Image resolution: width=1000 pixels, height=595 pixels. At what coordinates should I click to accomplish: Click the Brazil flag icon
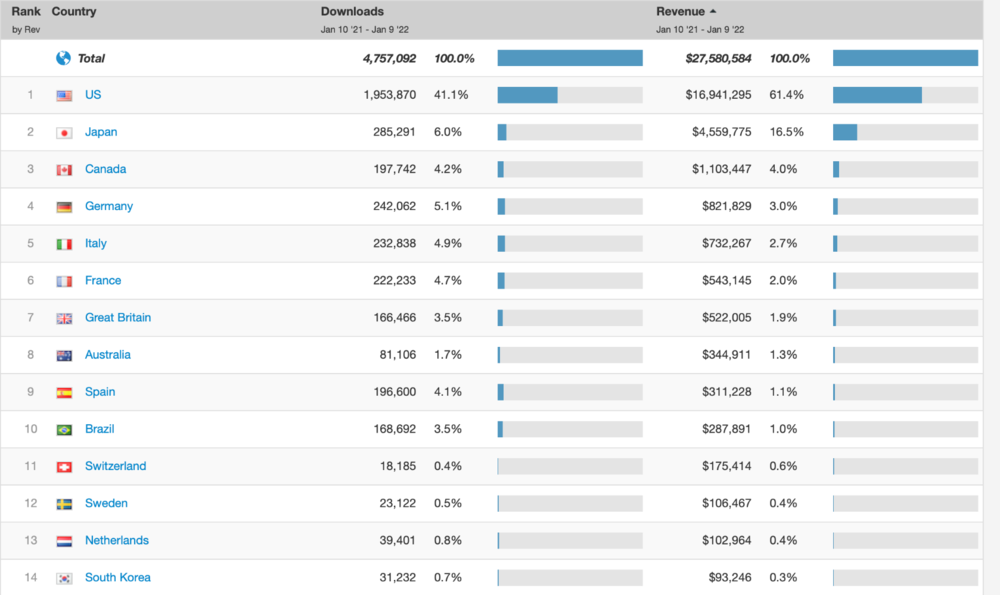tap(64, 430)
